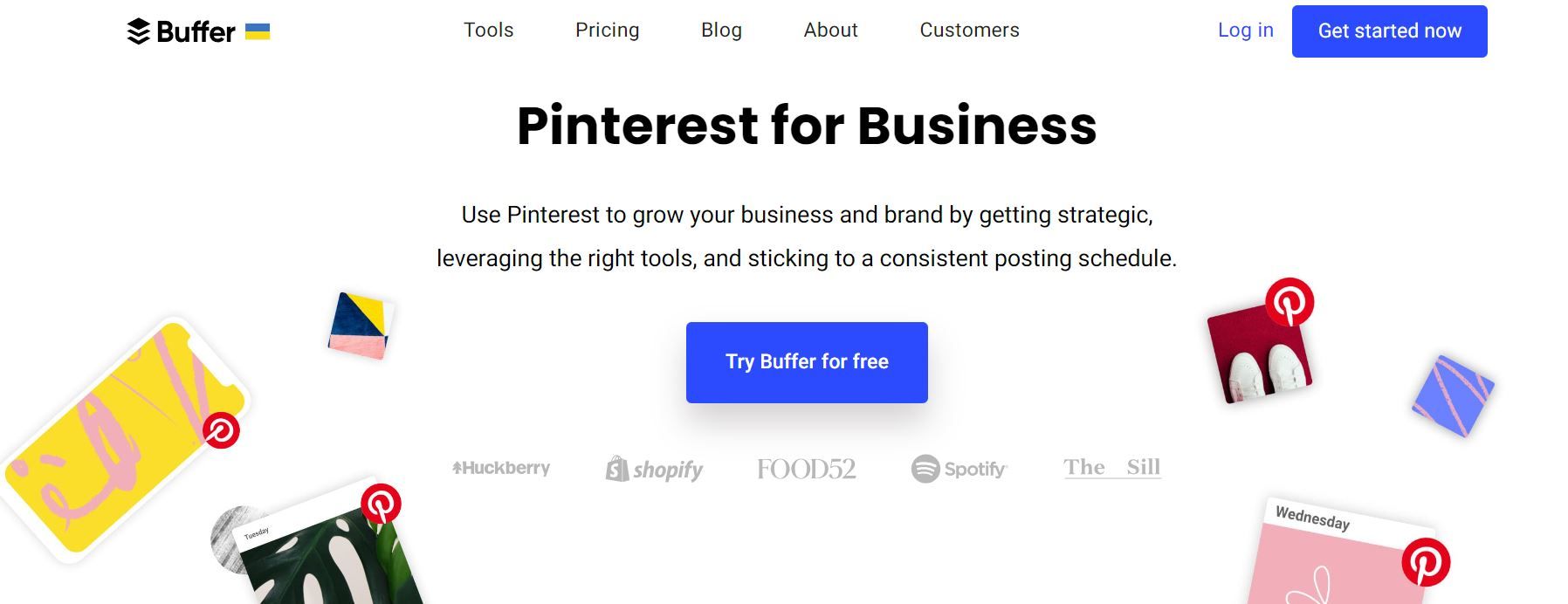
Task: Click the Try Buffer for free button
Action: (x=806, y=361)
